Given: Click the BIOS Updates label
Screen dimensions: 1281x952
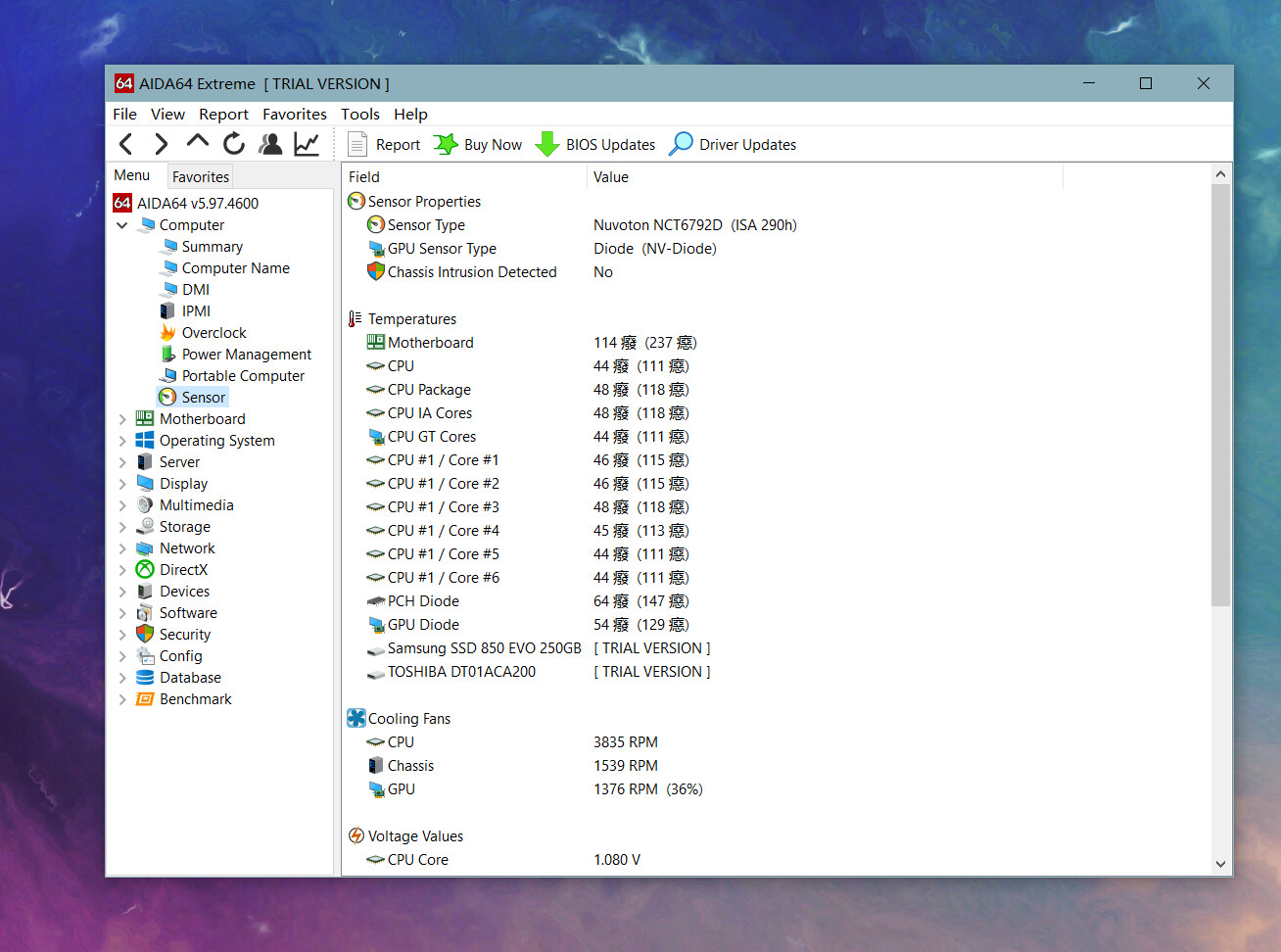Looking at the screenshot, I should pos(610,145).
